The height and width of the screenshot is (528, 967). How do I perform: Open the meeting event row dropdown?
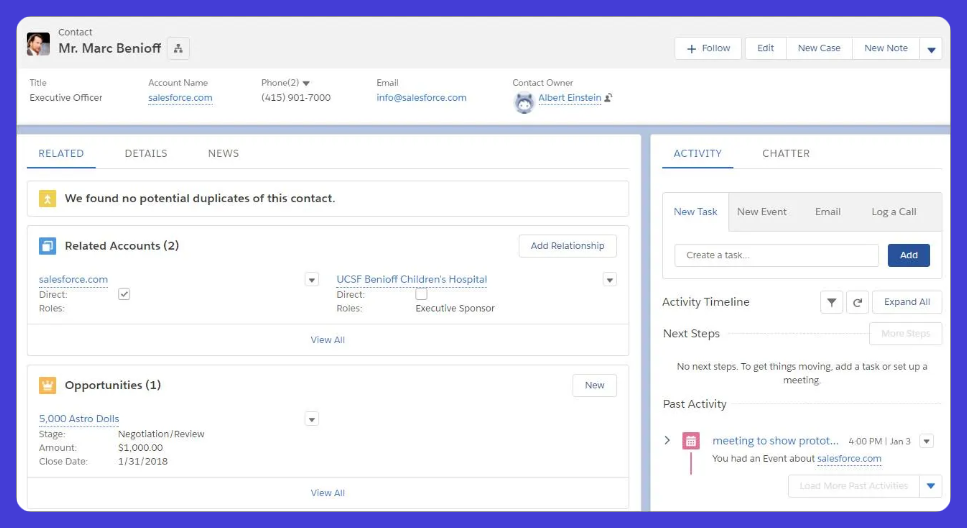926,441
